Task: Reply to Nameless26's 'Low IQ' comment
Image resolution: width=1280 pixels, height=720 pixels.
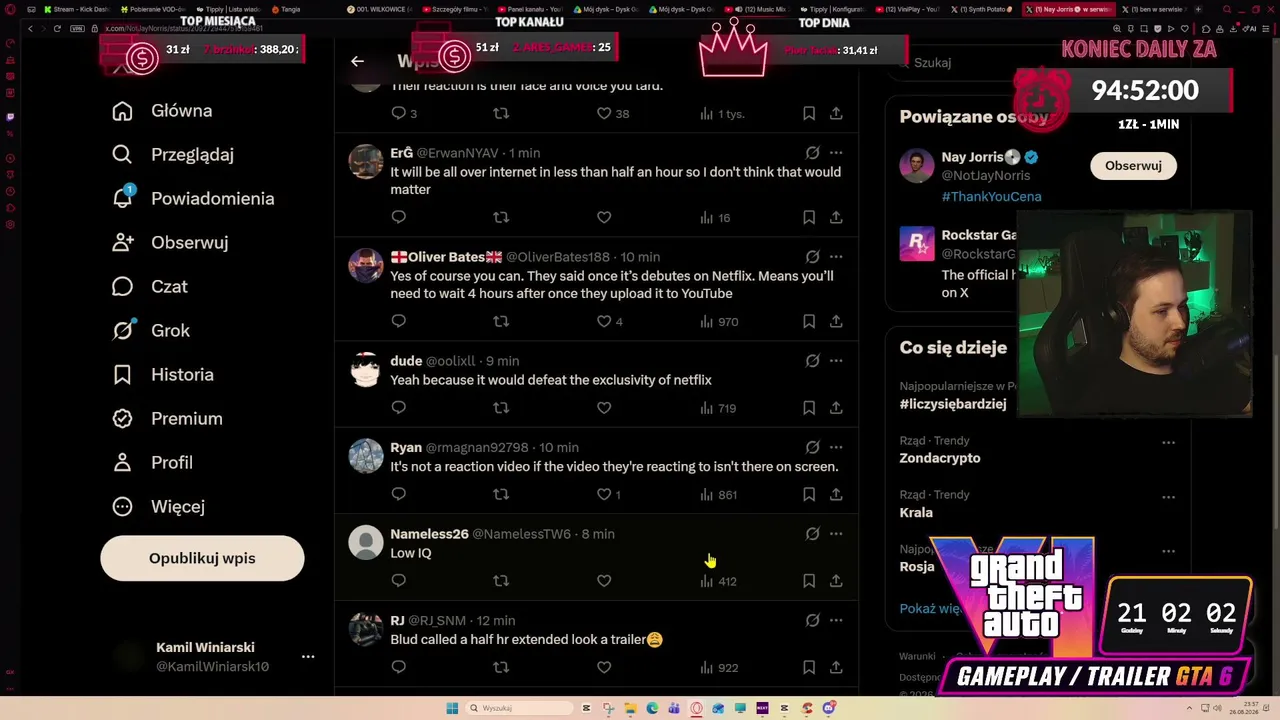Action: point(398,581)
